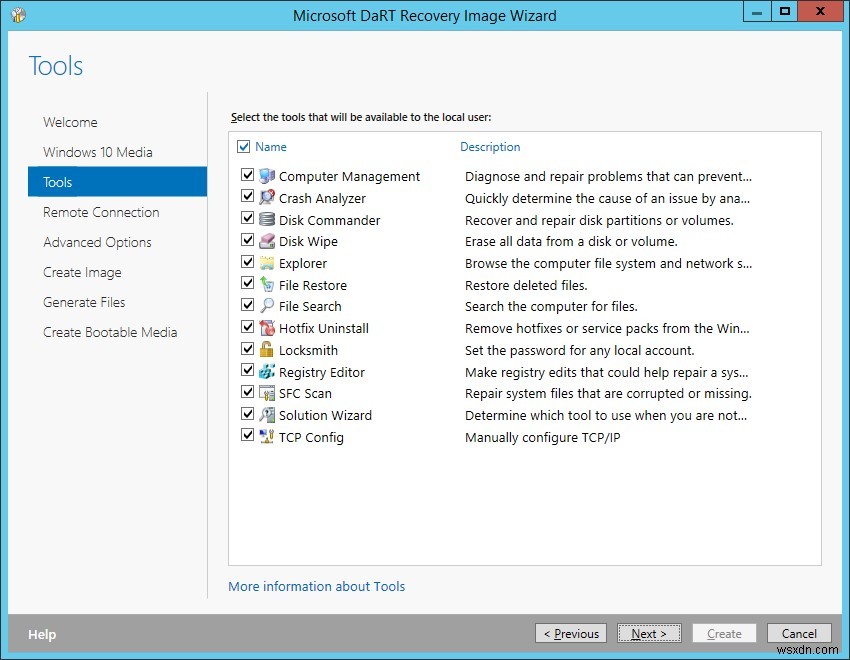Click the Solution Wizard icon

click(x=267, y=415)
